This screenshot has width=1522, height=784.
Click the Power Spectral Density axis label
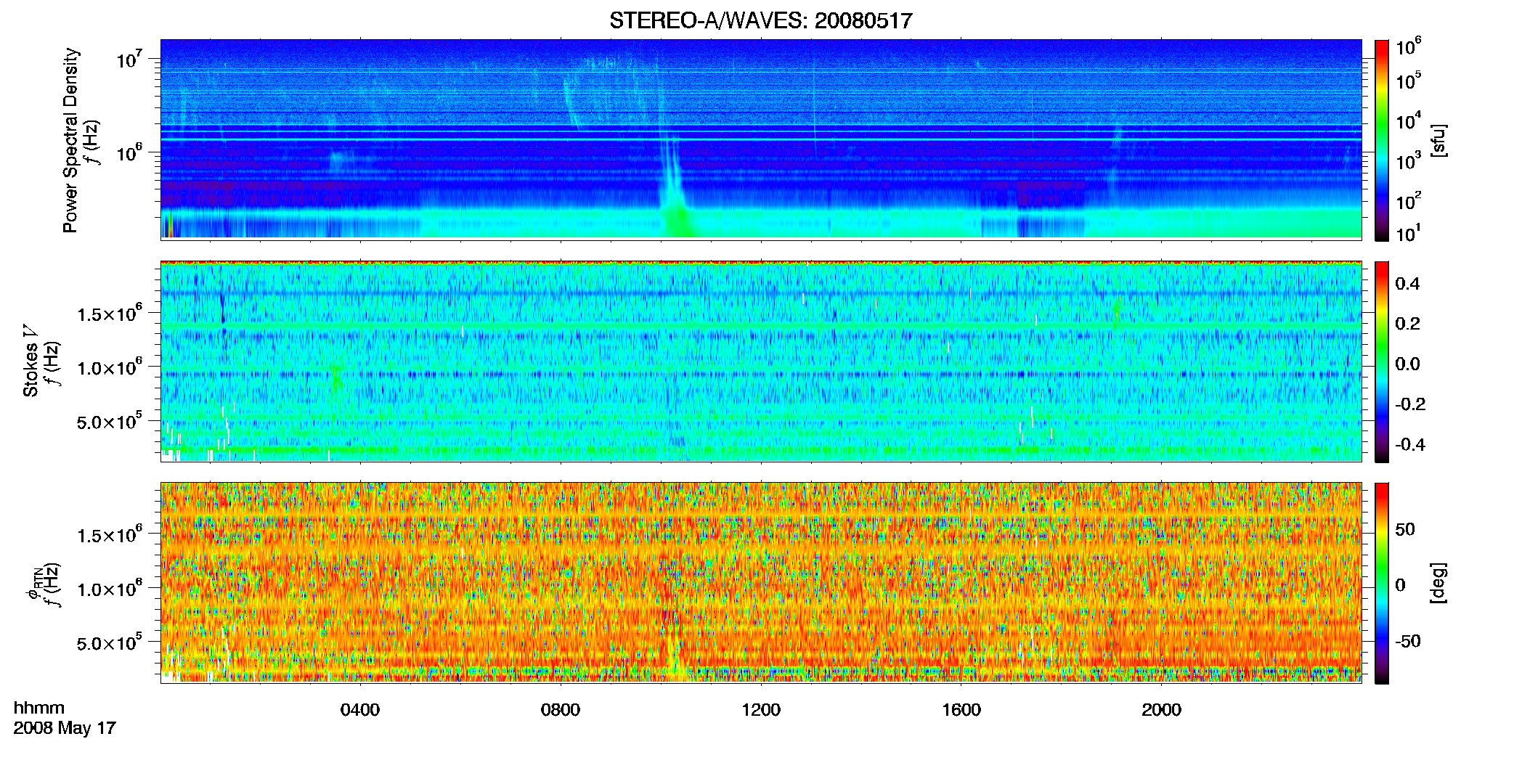[x=70, y=140]
